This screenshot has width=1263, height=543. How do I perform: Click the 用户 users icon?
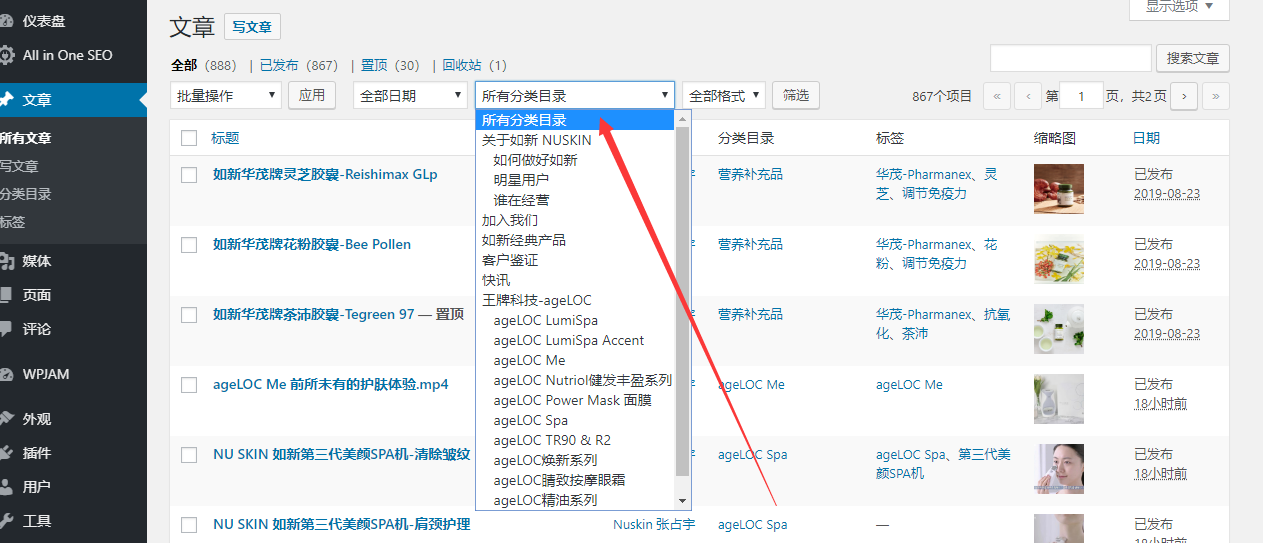[6, 487]
